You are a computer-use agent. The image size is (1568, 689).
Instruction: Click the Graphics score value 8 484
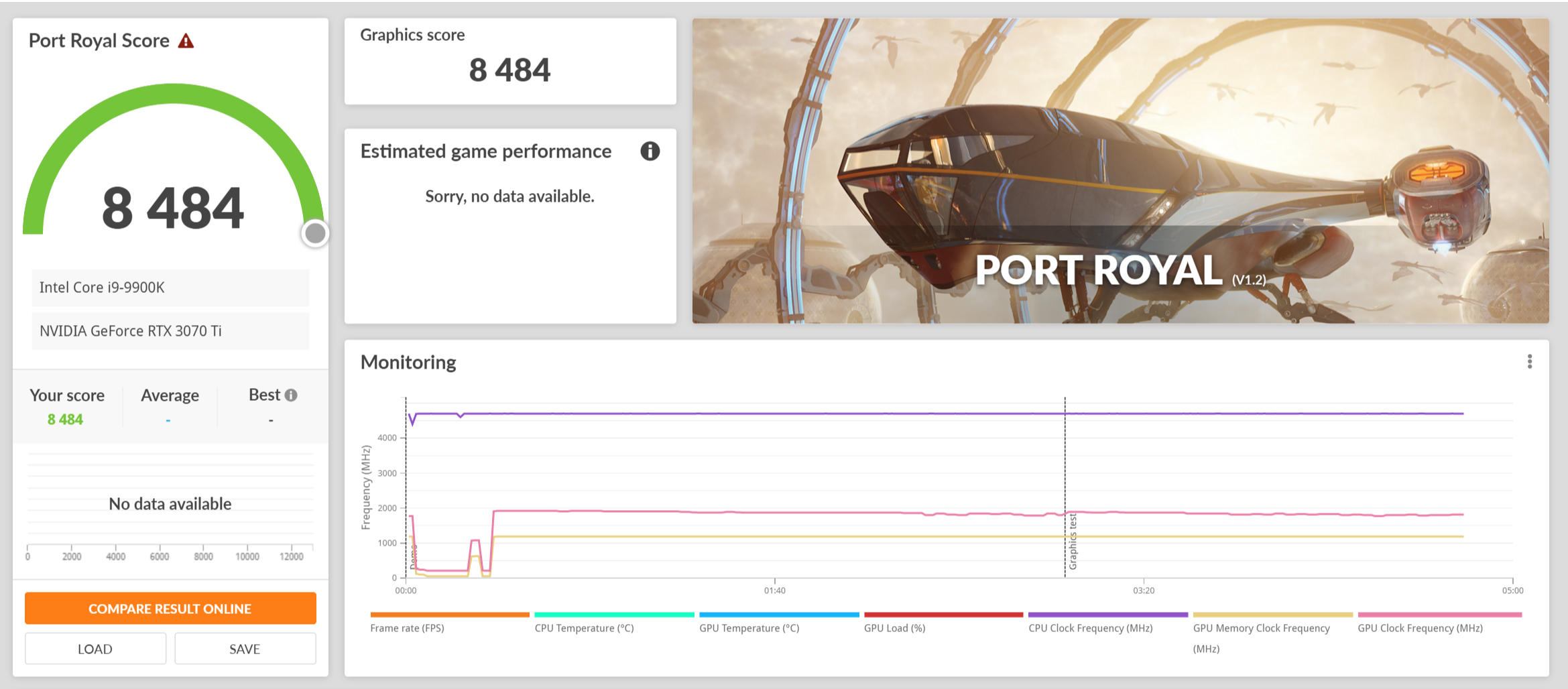click(x=509, y=70)
